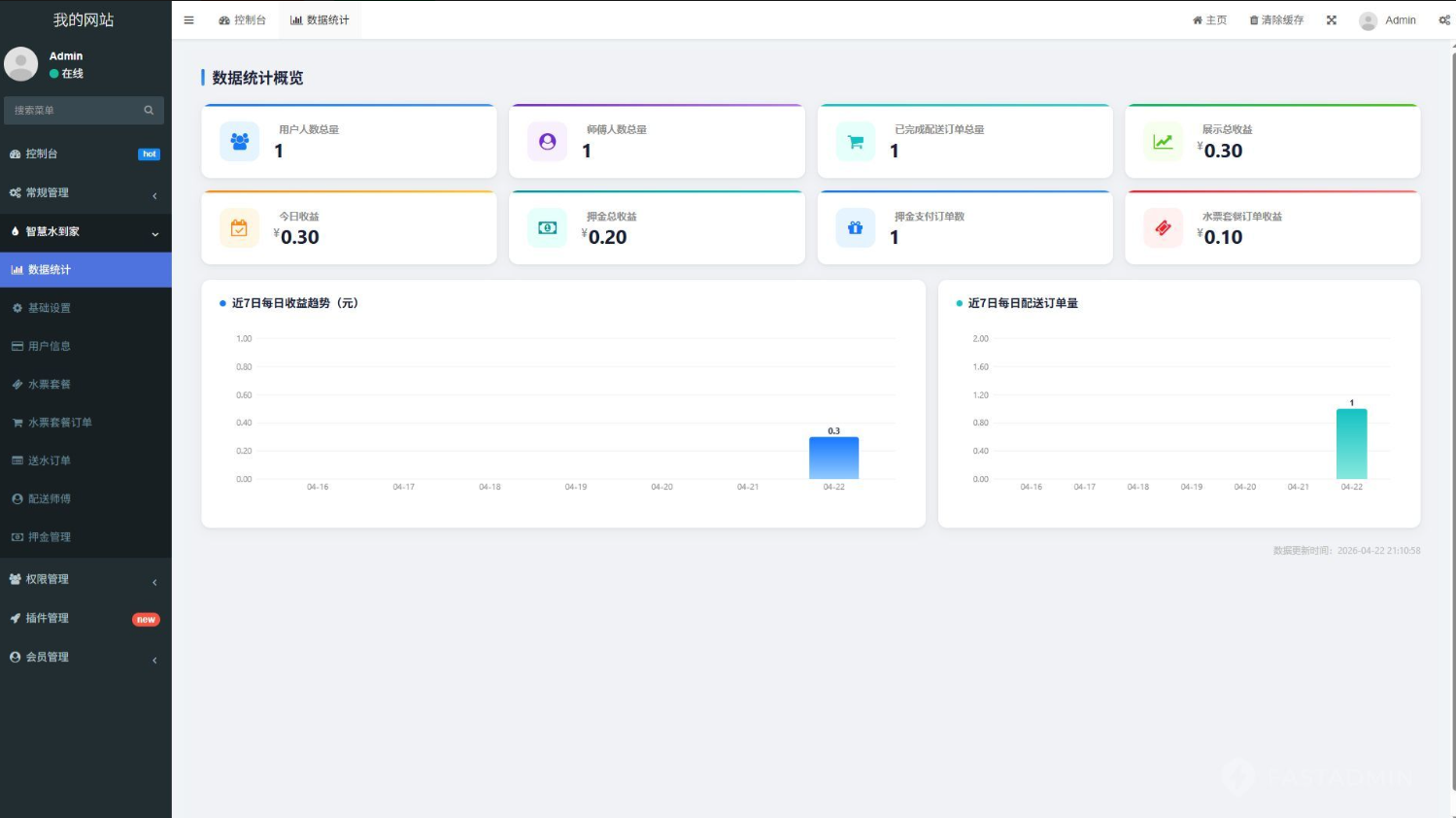Click the 送水订单 list icon
Screen dimensions: 1456x818
pyautogui.click(x=17, y=460)
